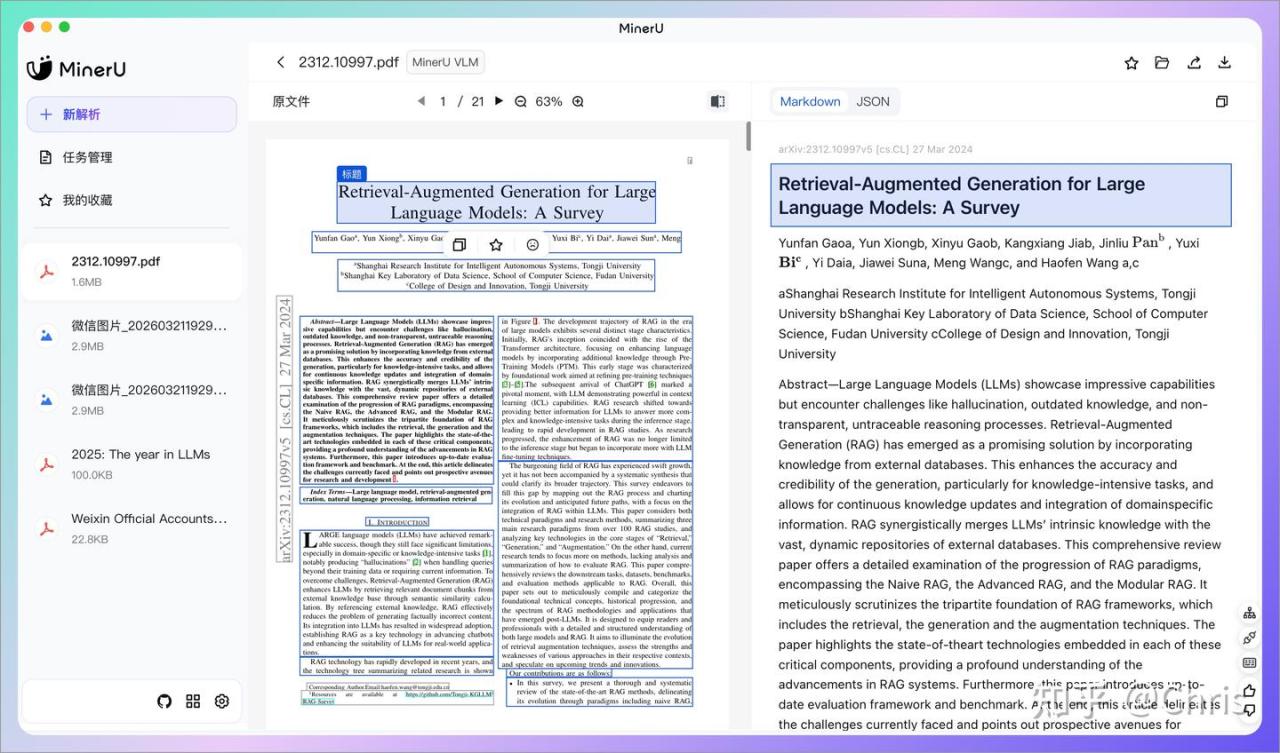This screenshot has height=753, width=1280.
Task: Click thumbs up feedback icon
Action: 1249,690
